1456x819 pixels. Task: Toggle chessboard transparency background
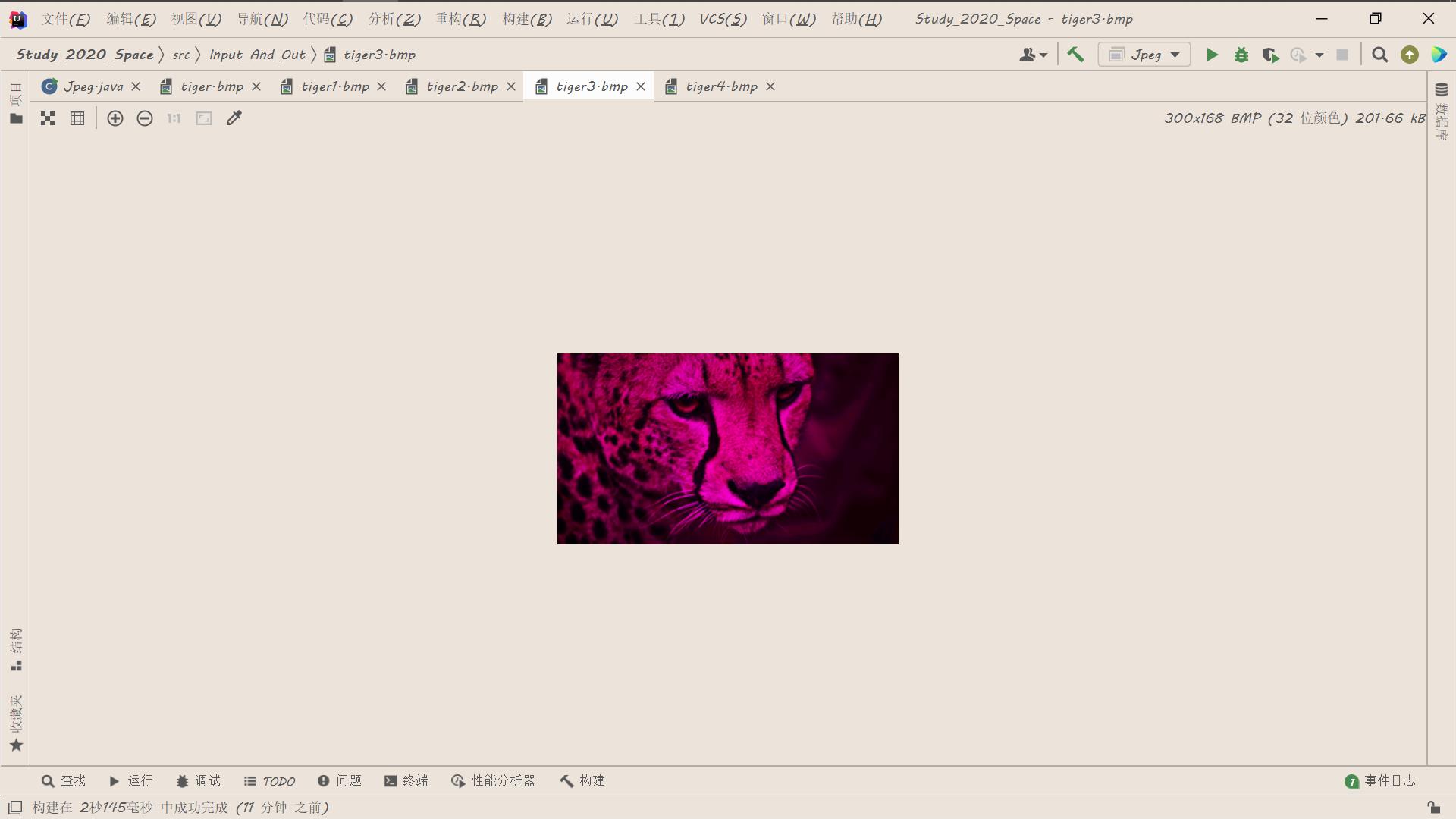coord(48,118)
